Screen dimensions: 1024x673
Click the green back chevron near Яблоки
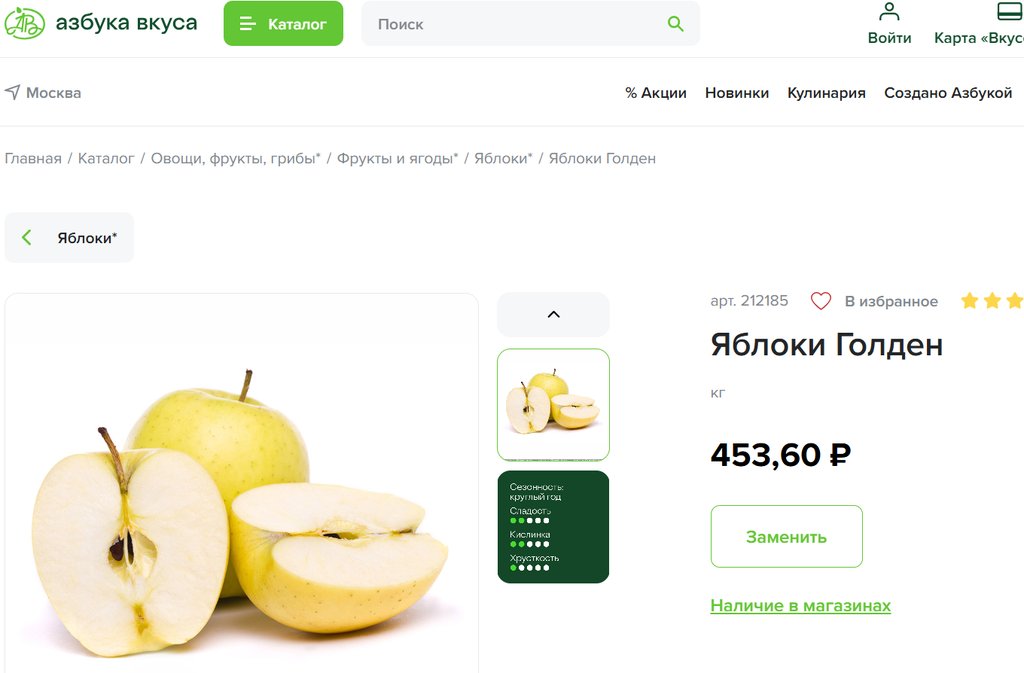[x=27, y=237]
